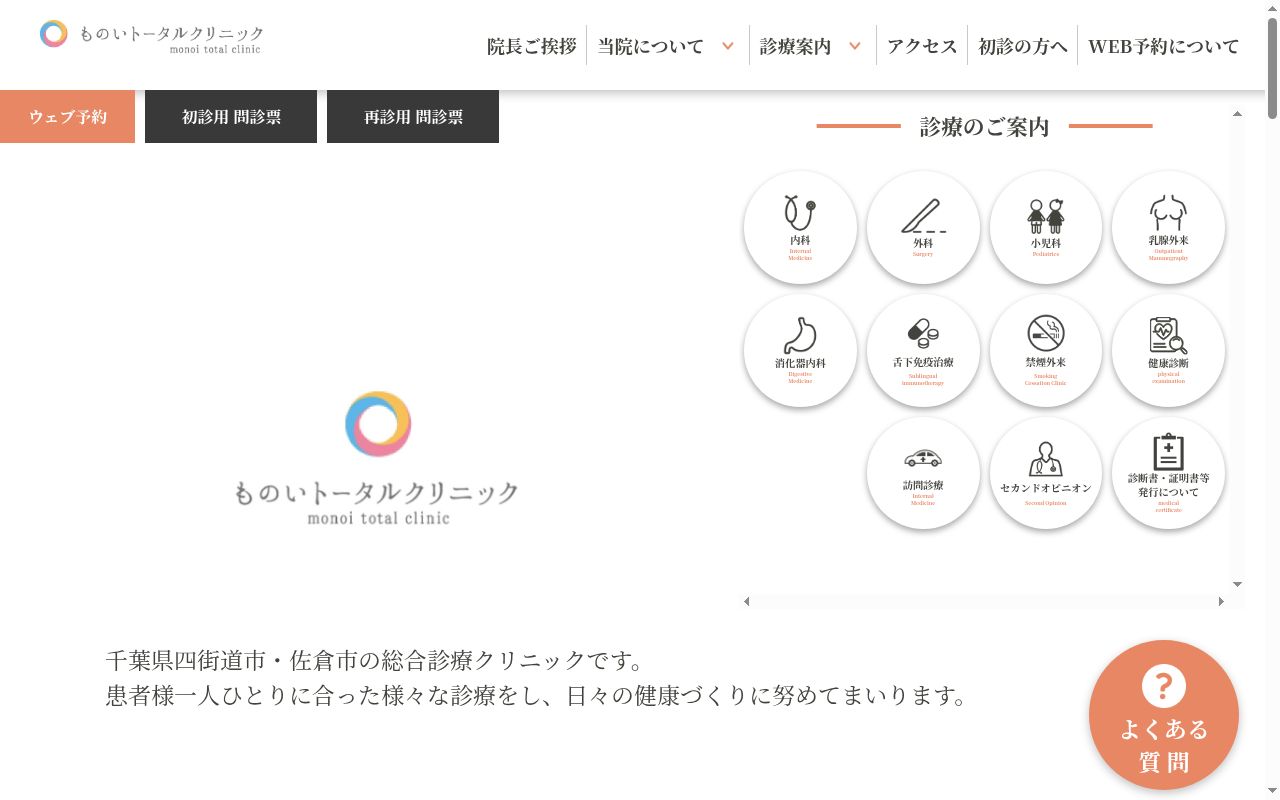Open the アクセス menu item
The image size is (1280, 800).
tap(922, 46)
